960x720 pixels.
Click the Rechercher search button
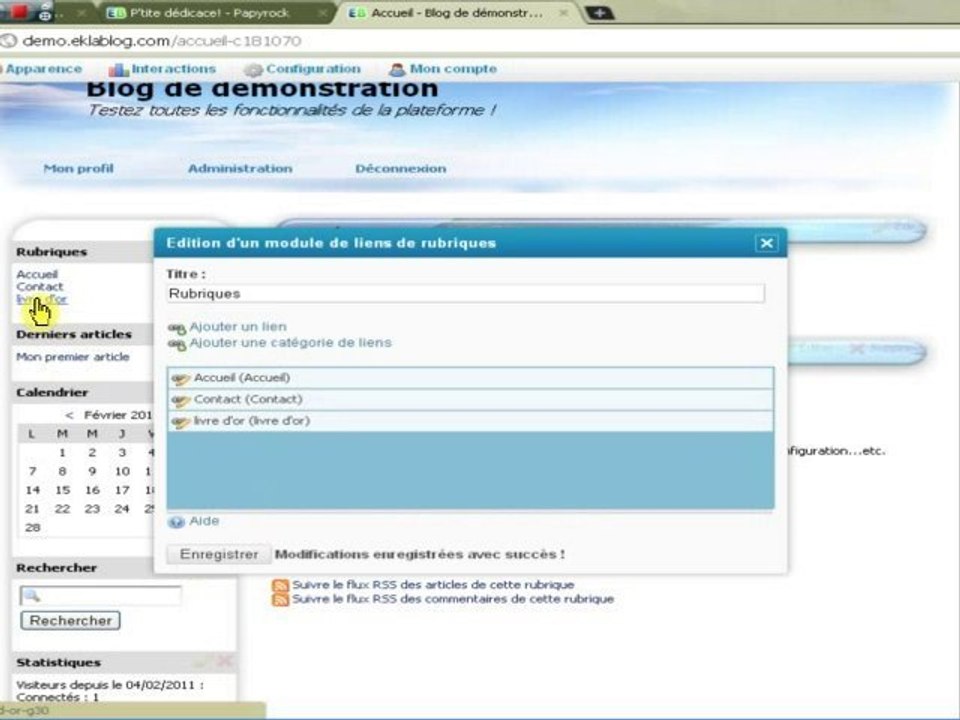coord(70,621)
